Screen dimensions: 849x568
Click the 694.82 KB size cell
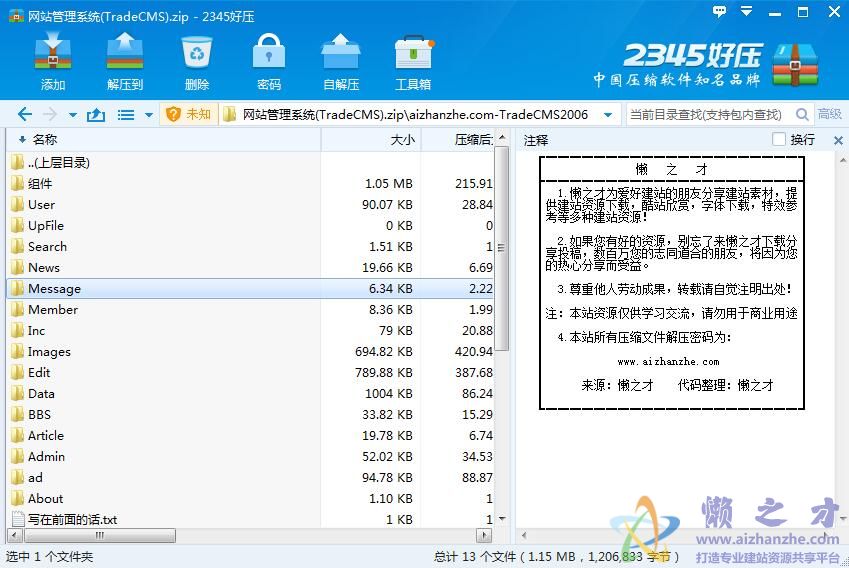(x=383, y=351)
